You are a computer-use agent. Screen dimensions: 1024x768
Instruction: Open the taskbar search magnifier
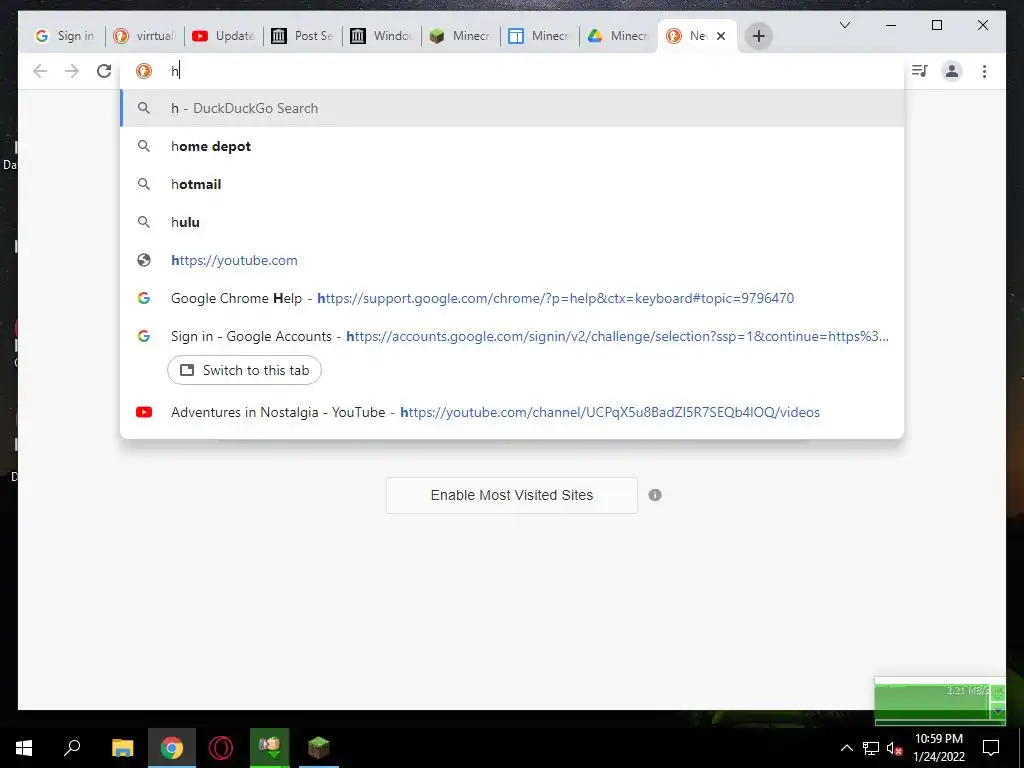click(72, 748)
